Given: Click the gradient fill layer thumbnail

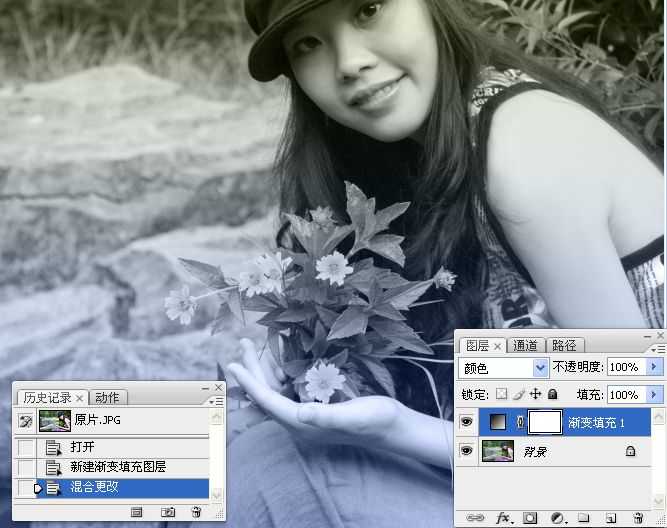Looking at the screenshot, I should coord(498,422).
